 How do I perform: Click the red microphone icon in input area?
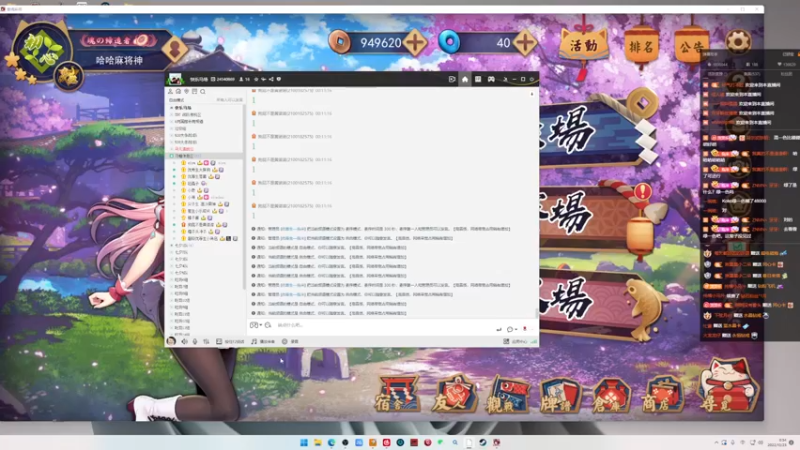(x=524, y=329)
